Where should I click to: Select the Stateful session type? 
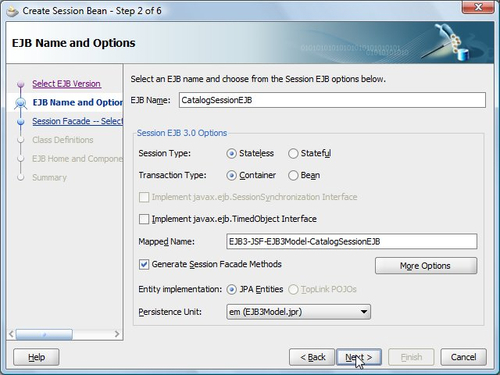coord(293,154)
